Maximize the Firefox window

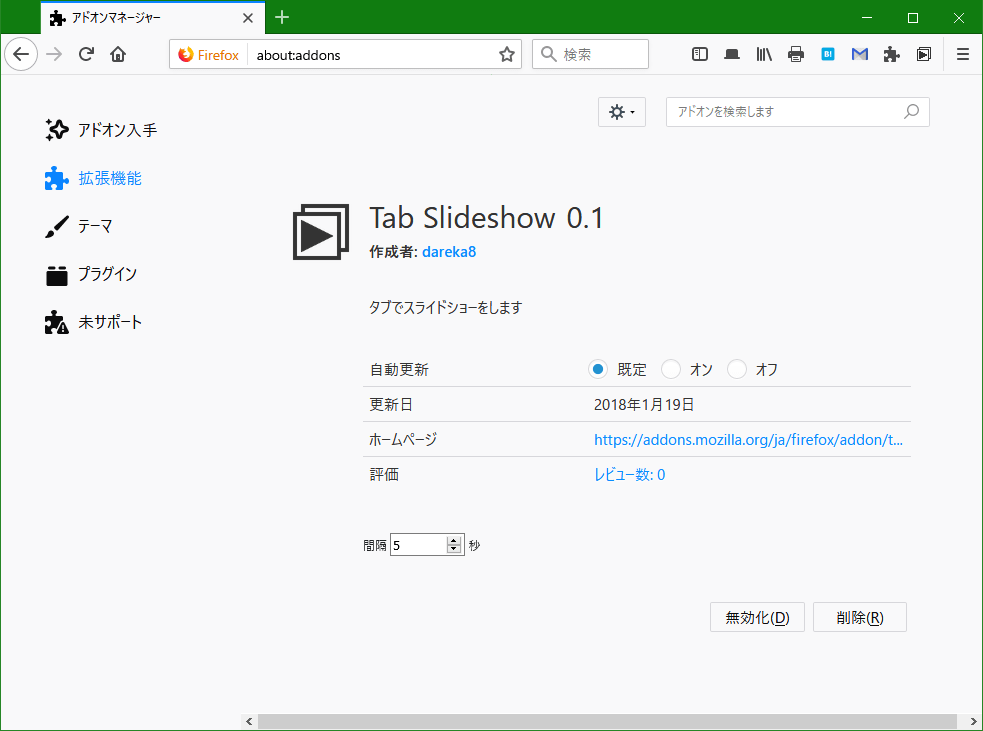(x=913, y=18)
